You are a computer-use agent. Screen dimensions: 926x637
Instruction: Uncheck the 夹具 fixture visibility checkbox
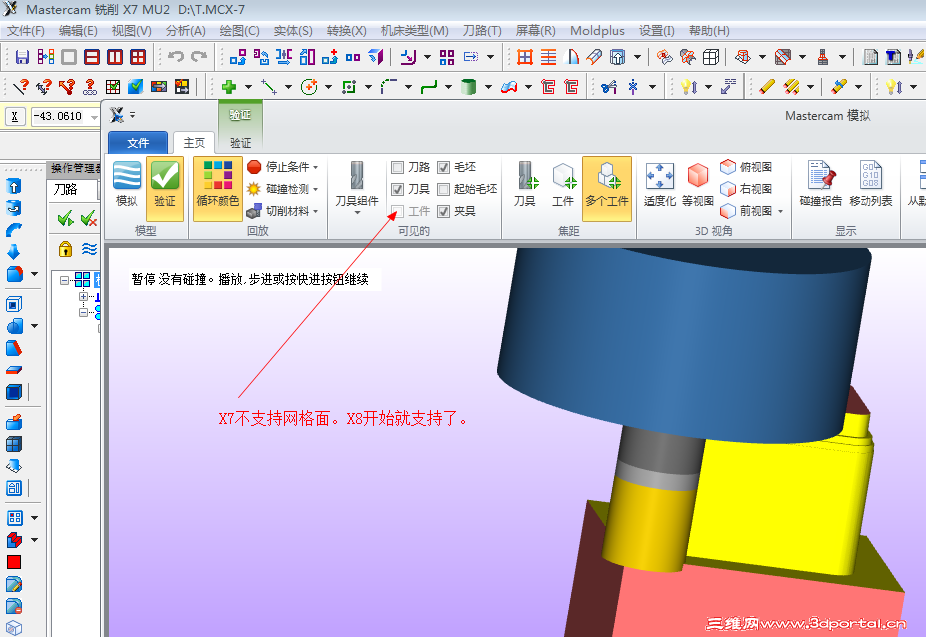tap(444, 211)
